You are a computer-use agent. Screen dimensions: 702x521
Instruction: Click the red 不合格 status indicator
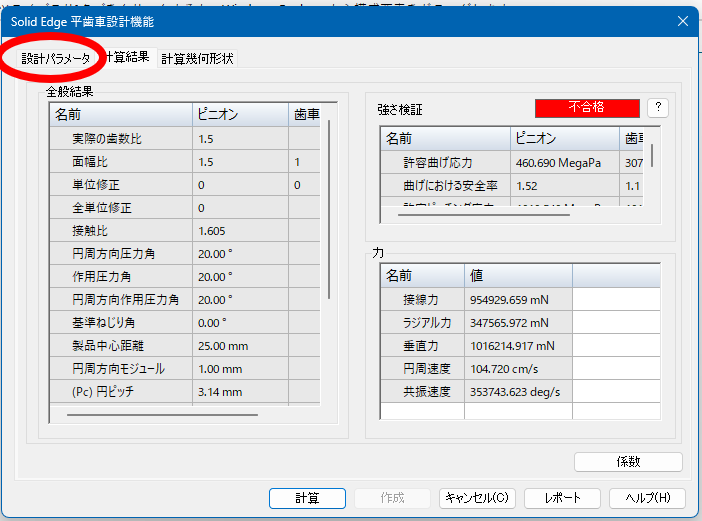pos(587,107)
